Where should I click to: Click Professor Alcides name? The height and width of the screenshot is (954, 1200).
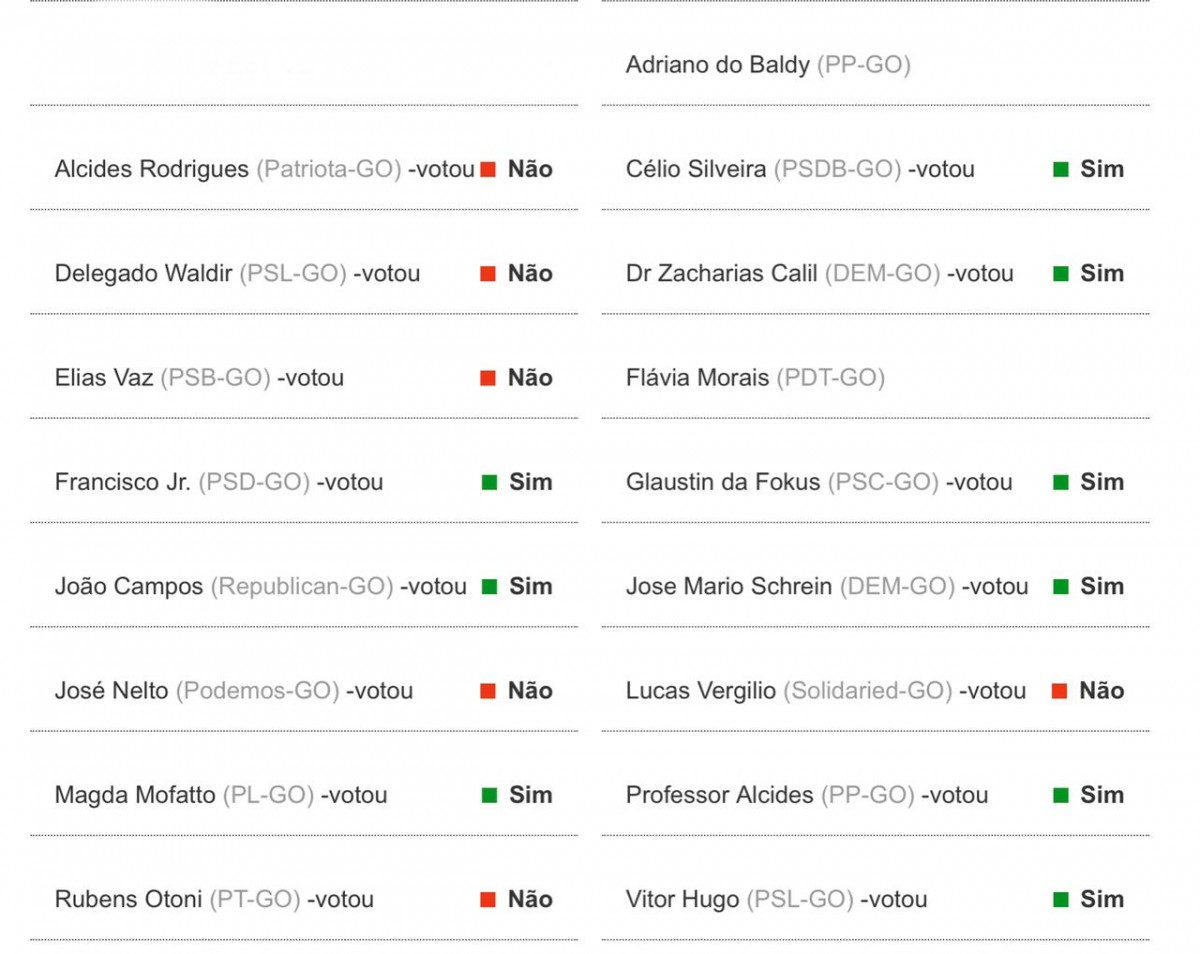point(719,796)
